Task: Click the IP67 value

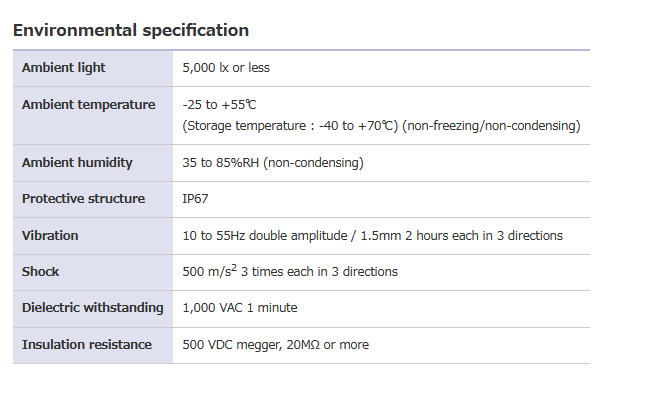Action: [x=195, y=199]
